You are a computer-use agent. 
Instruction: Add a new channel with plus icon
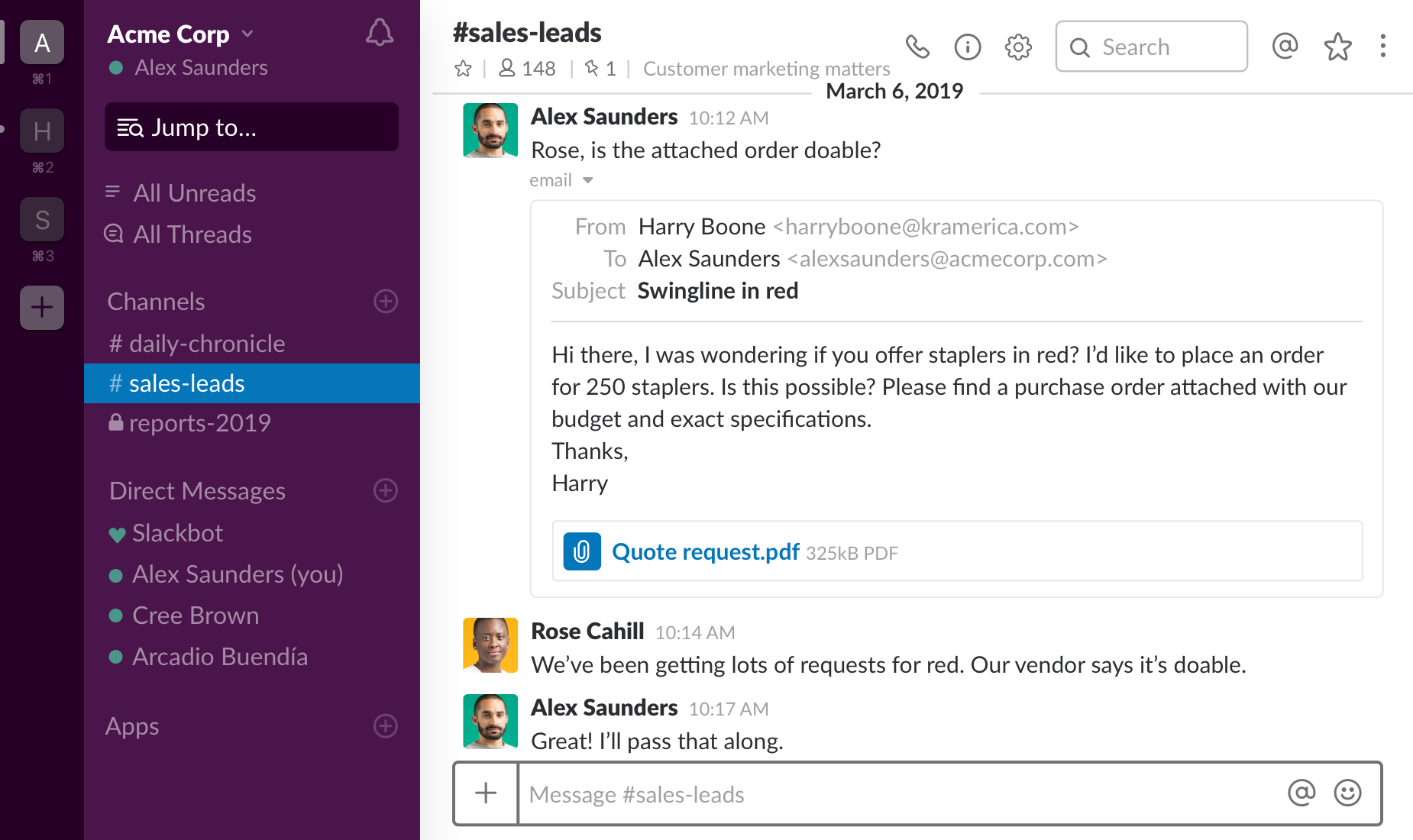point(386,301)
